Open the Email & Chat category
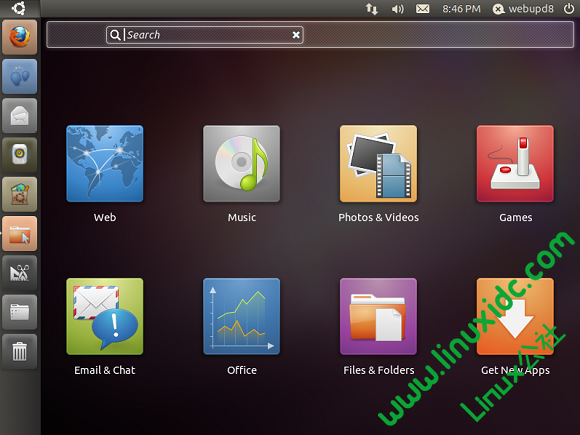The height and width of the screenshot is (435, 580). (105, 317)
